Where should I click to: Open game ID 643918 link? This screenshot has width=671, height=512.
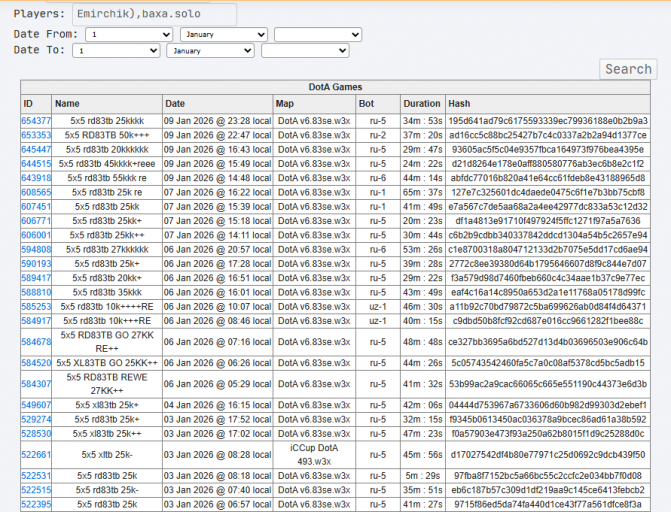pyautogui.click(x=36, y=178)
